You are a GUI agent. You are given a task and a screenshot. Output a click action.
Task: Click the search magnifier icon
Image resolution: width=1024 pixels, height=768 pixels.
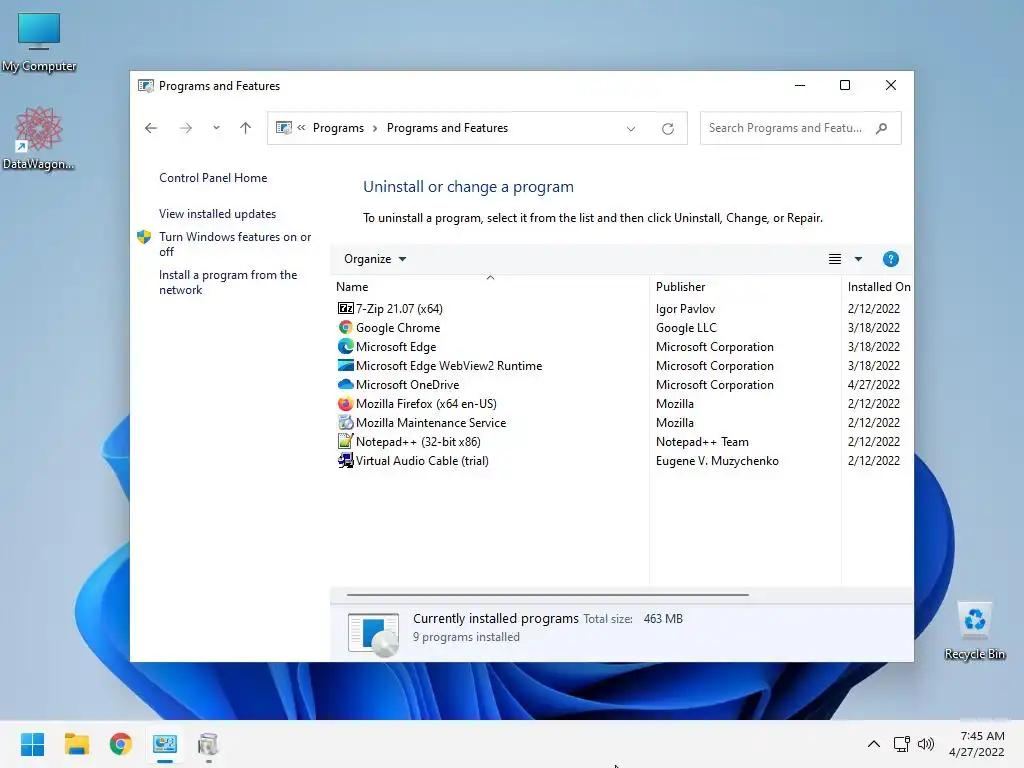point(882,128)
